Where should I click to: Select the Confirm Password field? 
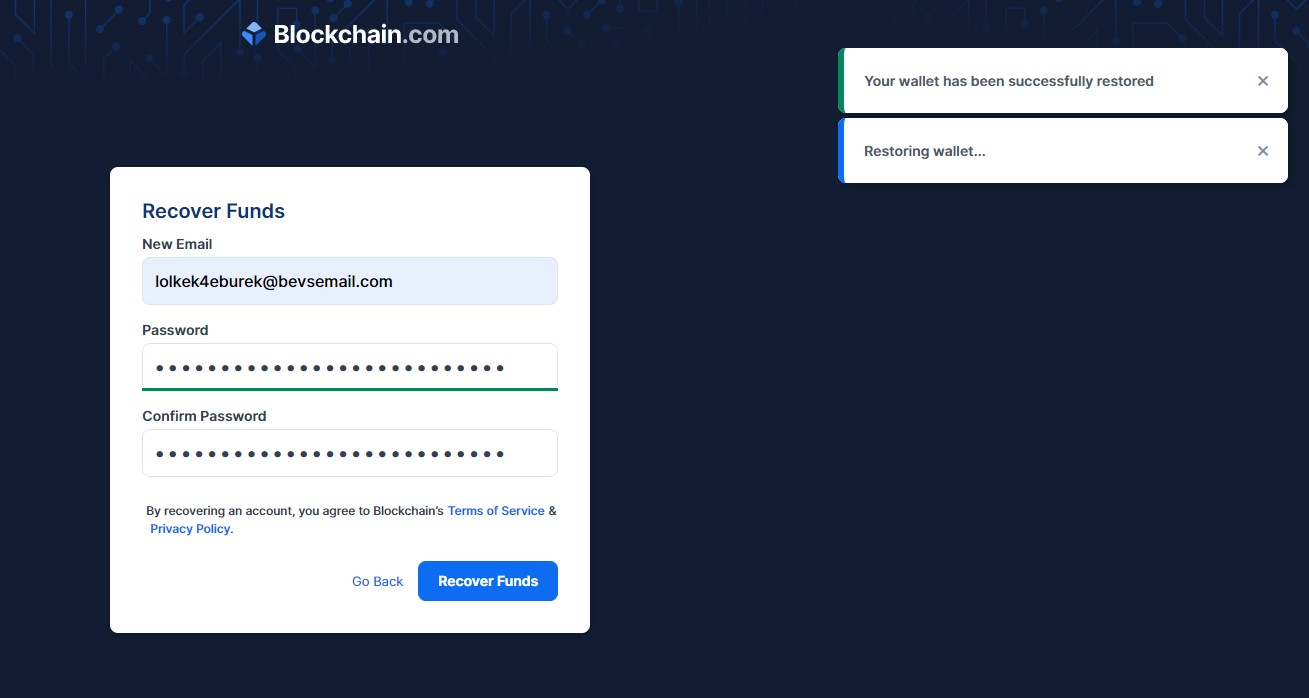coord(349,453)
